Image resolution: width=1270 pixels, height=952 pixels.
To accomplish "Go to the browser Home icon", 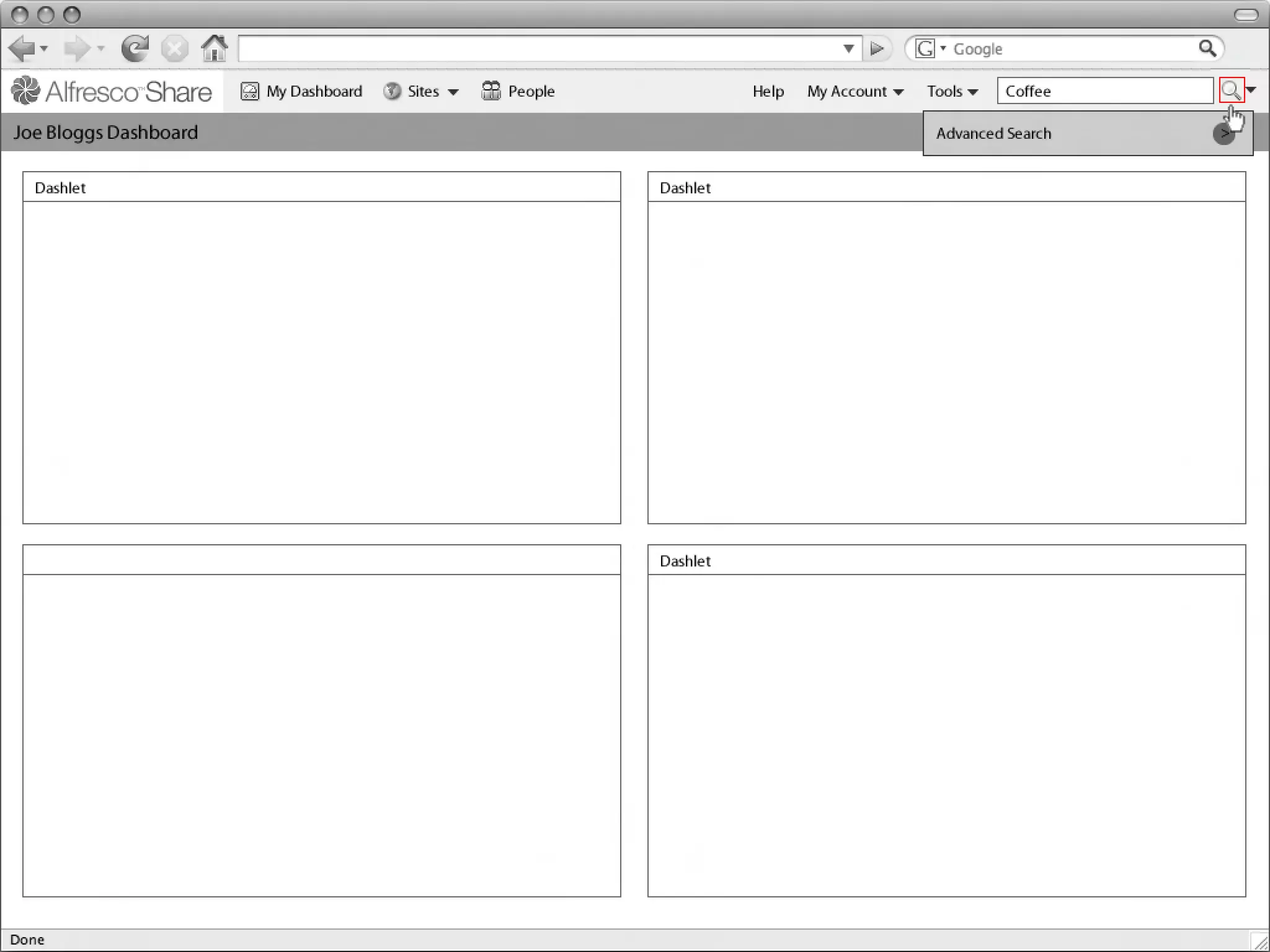I will pos(215,48).
